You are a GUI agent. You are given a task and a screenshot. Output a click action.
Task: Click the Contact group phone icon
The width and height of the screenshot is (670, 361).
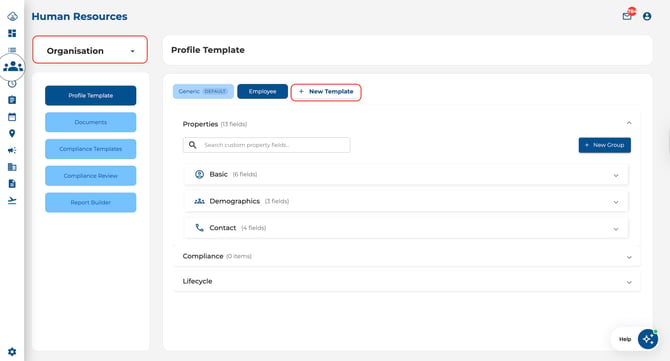pos(200,228)
